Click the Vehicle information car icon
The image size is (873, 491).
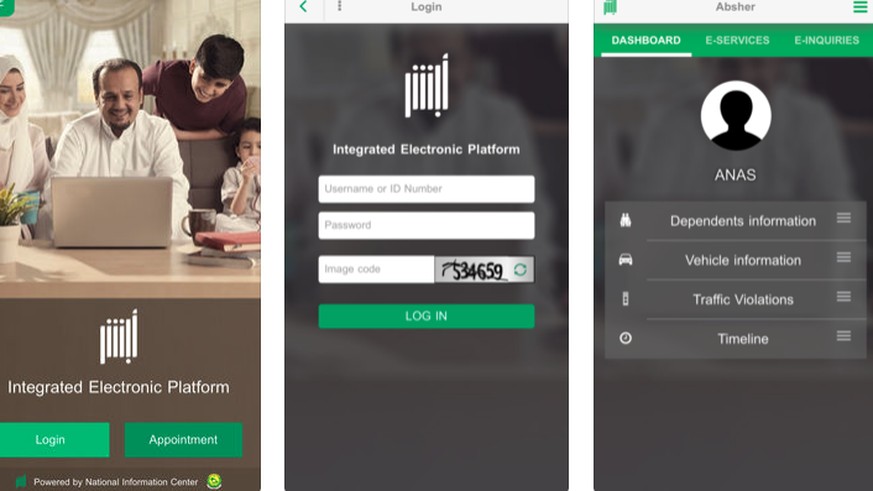click(625, 259)
